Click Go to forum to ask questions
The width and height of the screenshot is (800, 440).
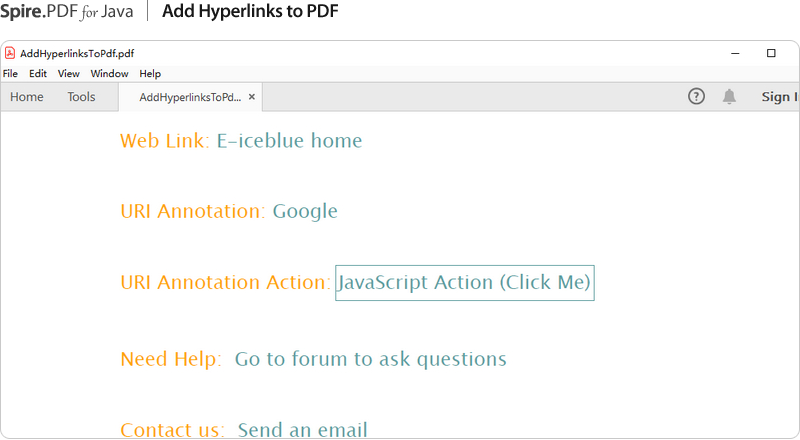pyautogui.click(x=370, y=359)
